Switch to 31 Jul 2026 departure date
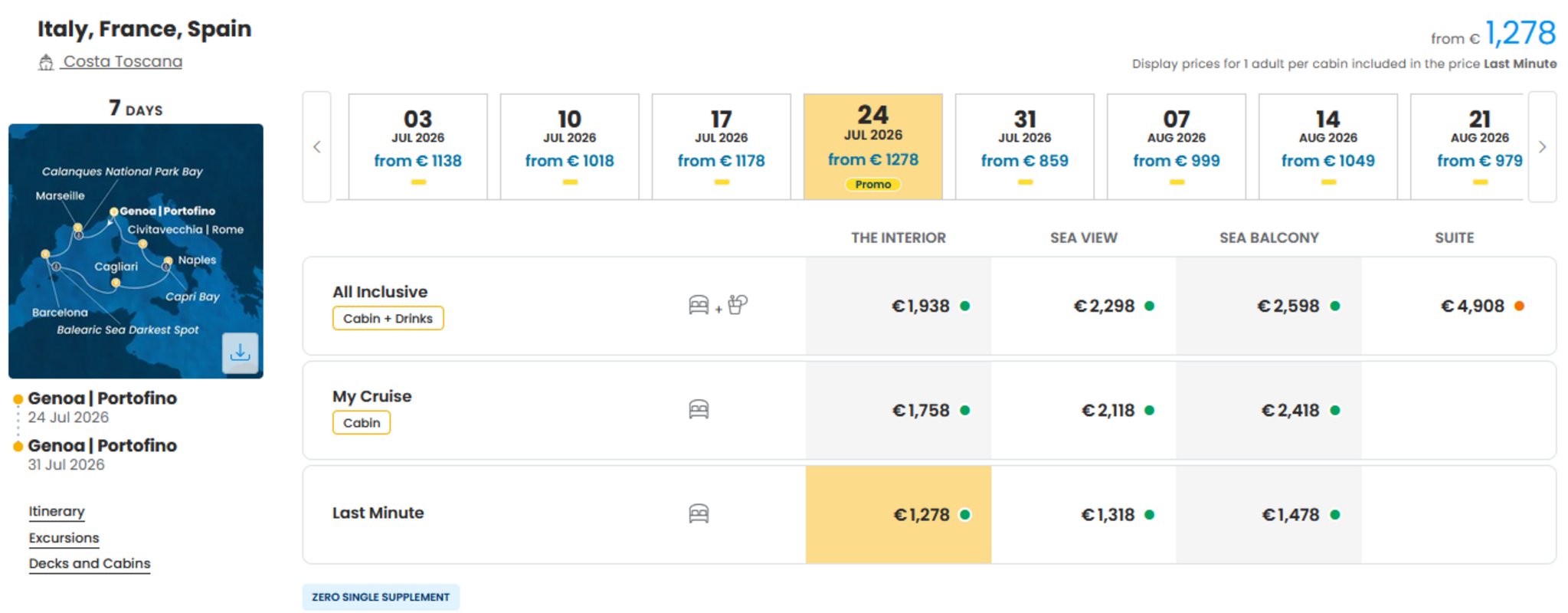Viewport: 1568px width, 613px height. tap(1025, 146)
